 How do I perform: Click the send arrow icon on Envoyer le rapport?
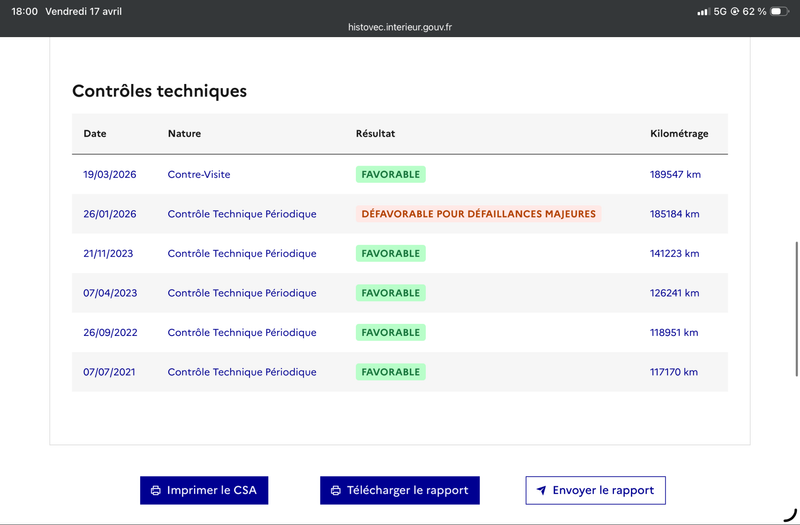click(541, 490)
